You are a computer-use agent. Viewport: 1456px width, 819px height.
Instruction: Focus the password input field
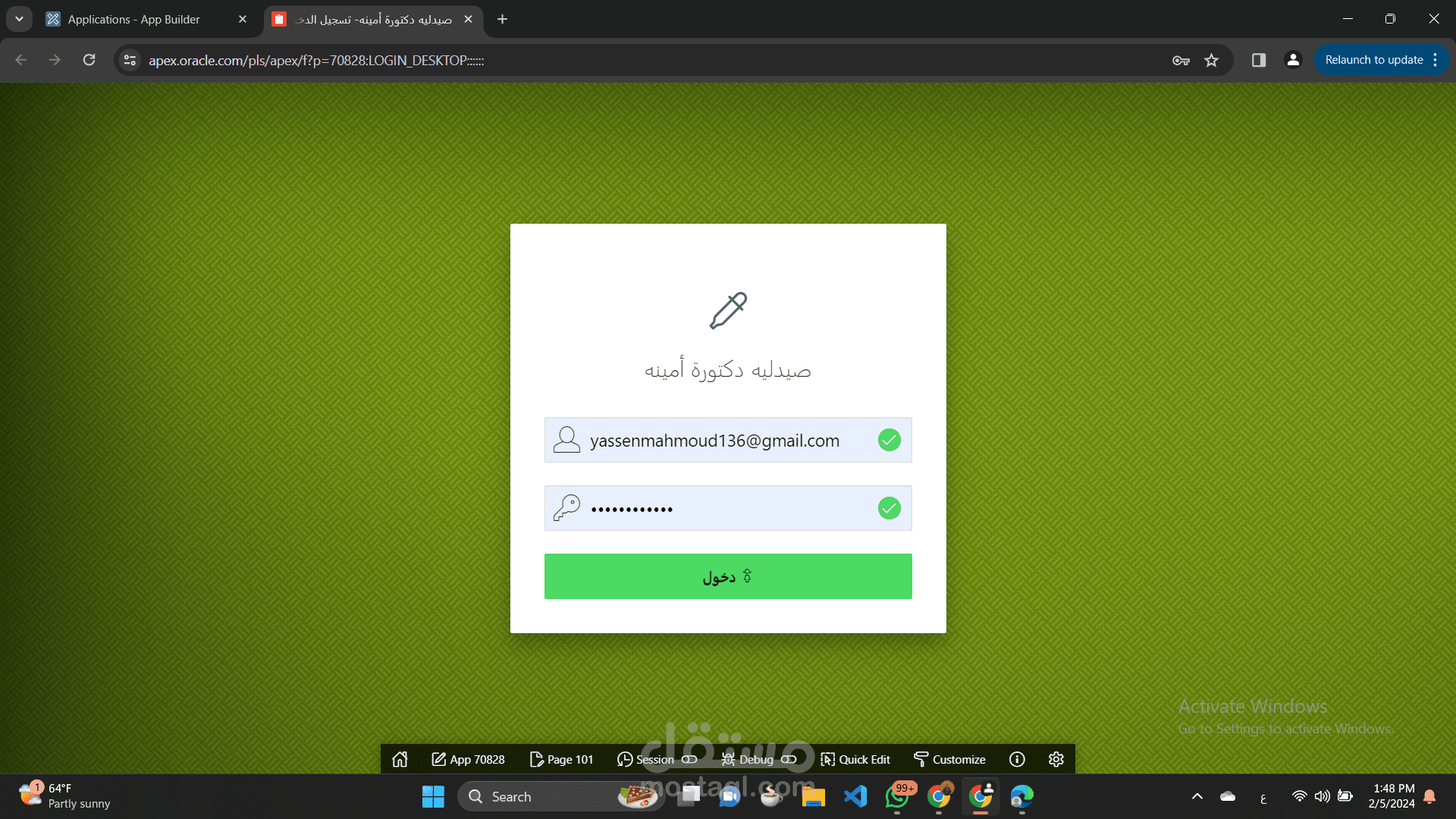[728, 508]
